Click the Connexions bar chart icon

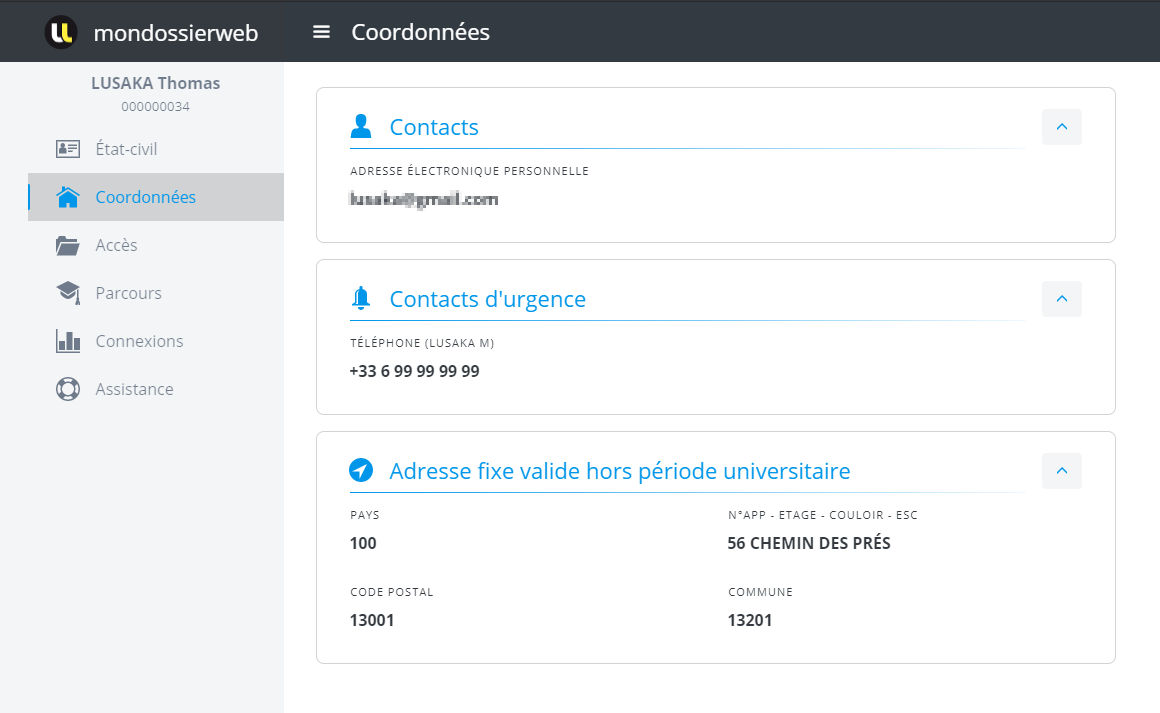point(68,341)
